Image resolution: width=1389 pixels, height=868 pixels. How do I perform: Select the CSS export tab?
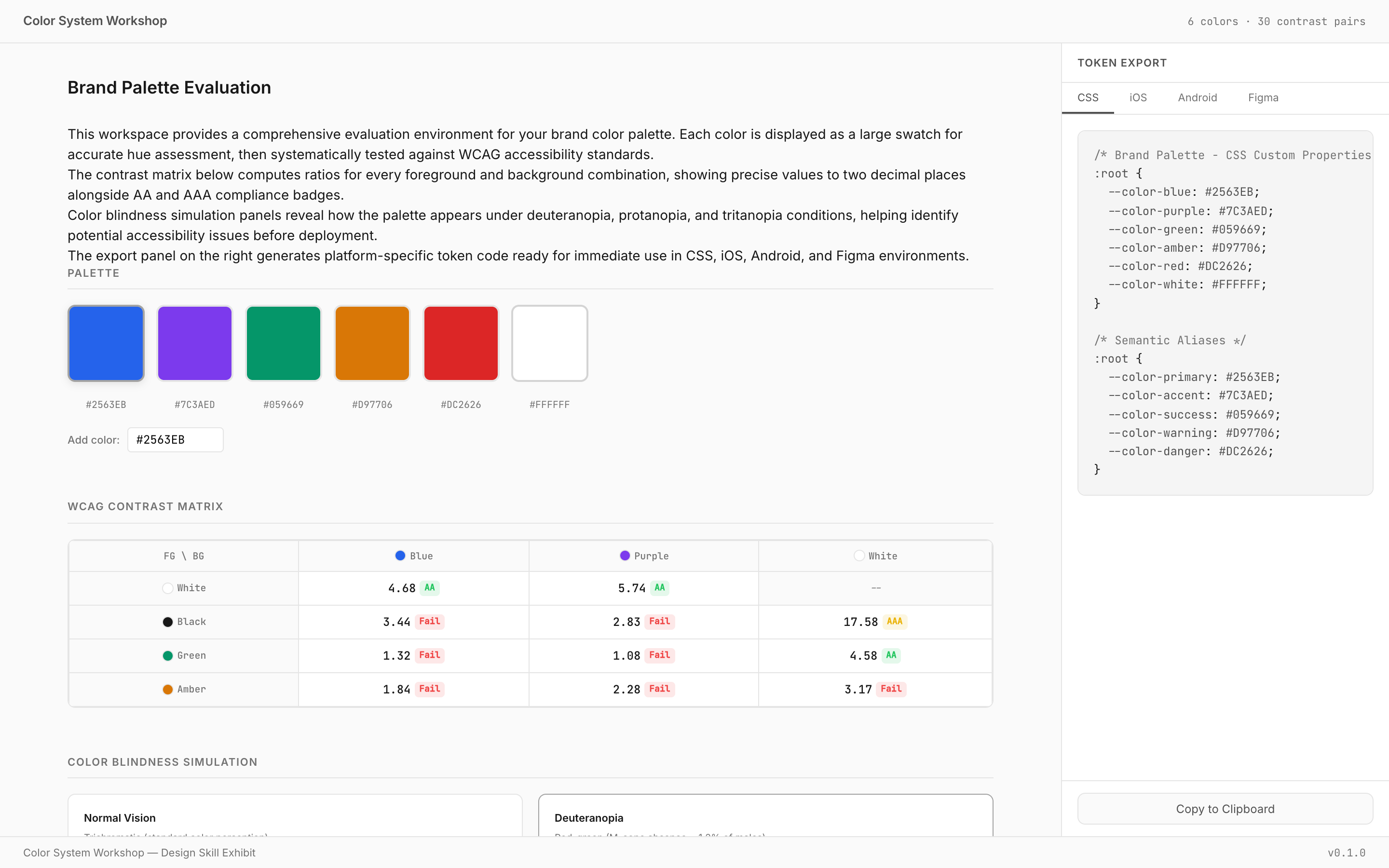(x=1088, y=97)
